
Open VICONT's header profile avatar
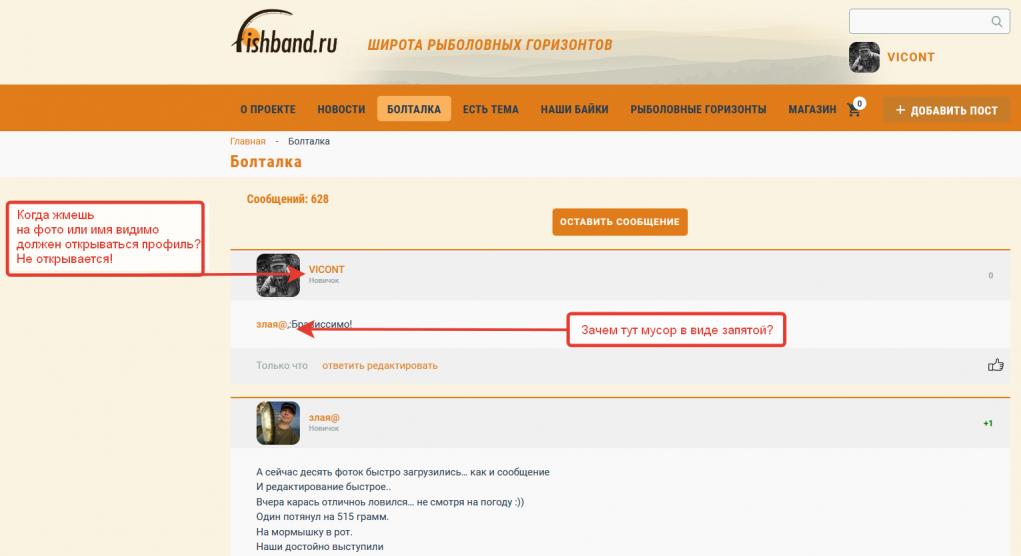click(x=864, y=57)
